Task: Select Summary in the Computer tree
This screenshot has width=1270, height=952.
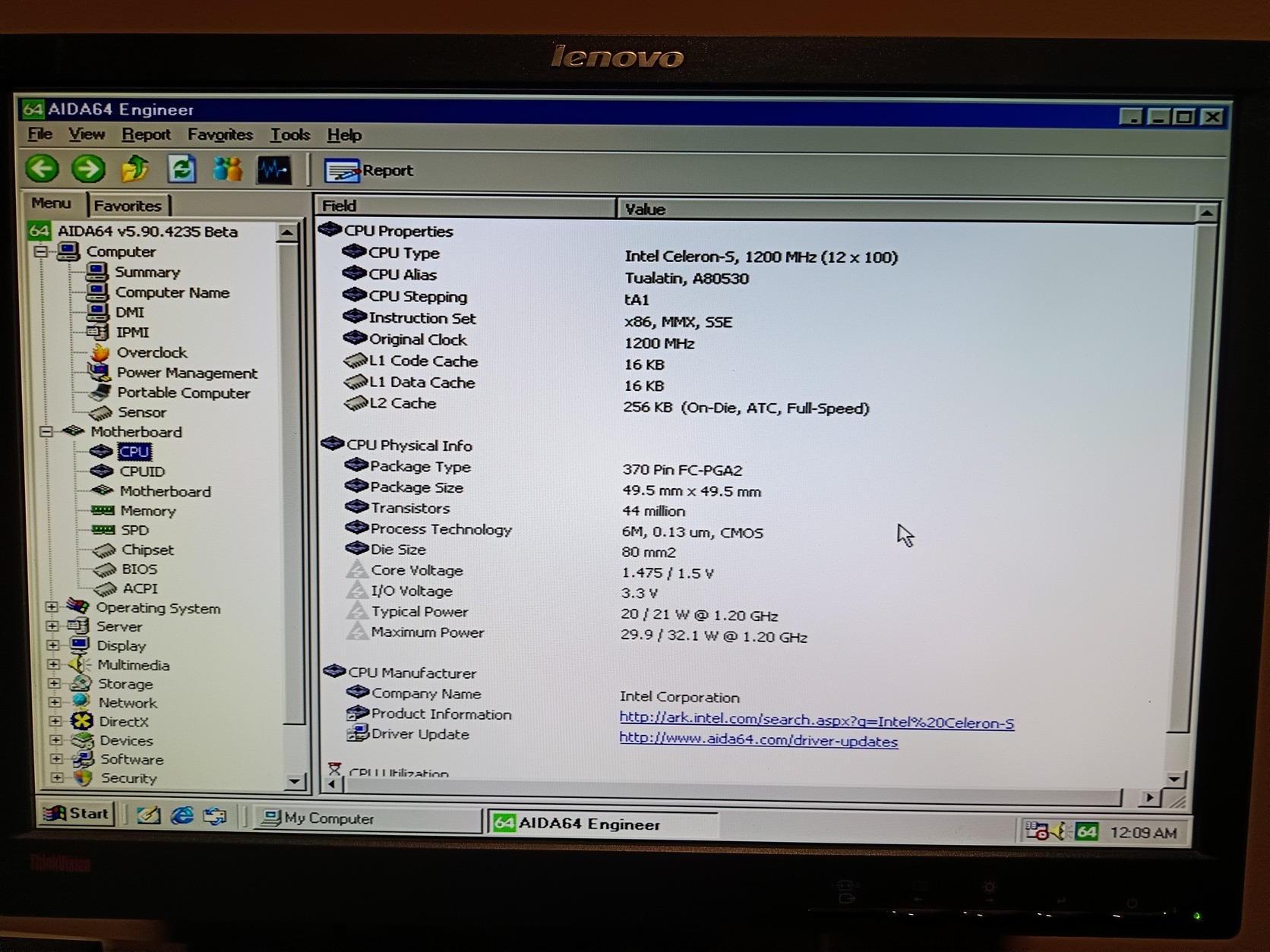Action: click(147, 272)
